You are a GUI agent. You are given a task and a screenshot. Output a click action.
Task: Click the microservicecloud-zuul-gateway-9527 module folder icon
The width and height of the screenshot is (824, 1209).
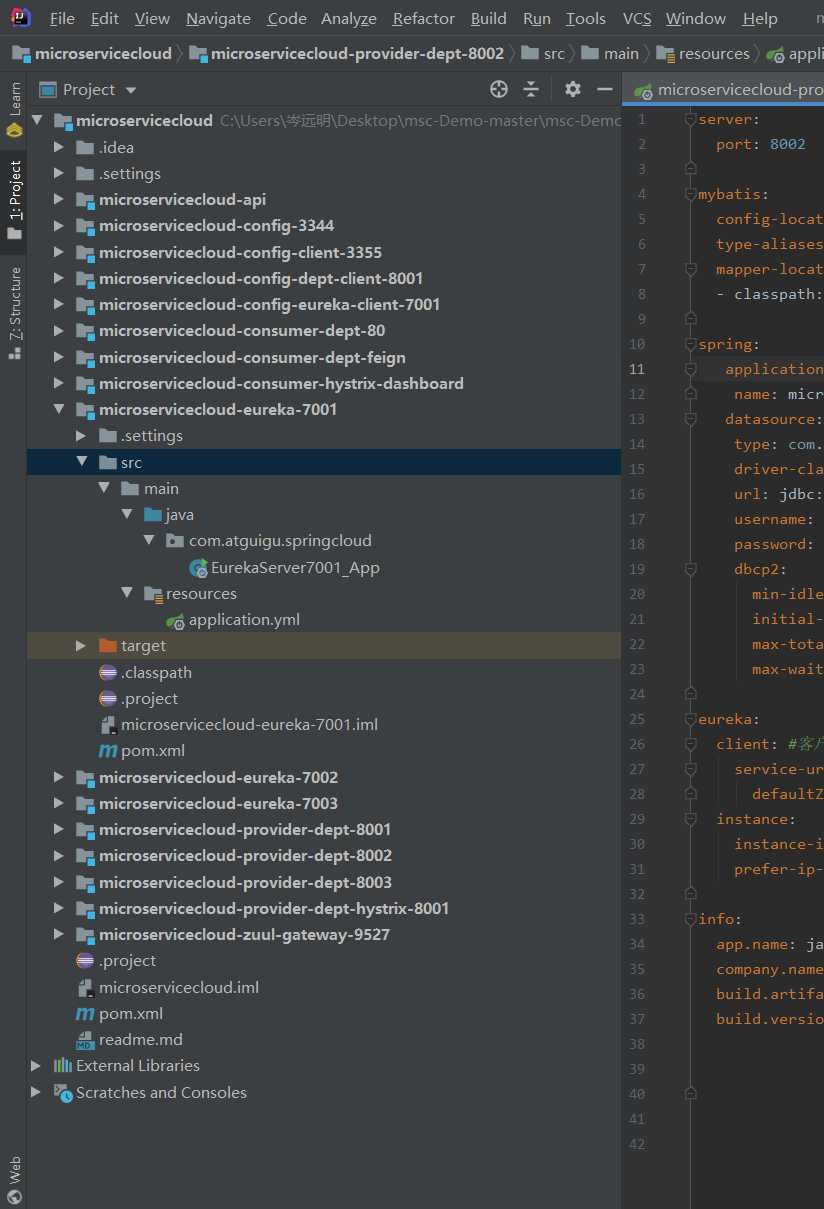click(x=85, y=935)
